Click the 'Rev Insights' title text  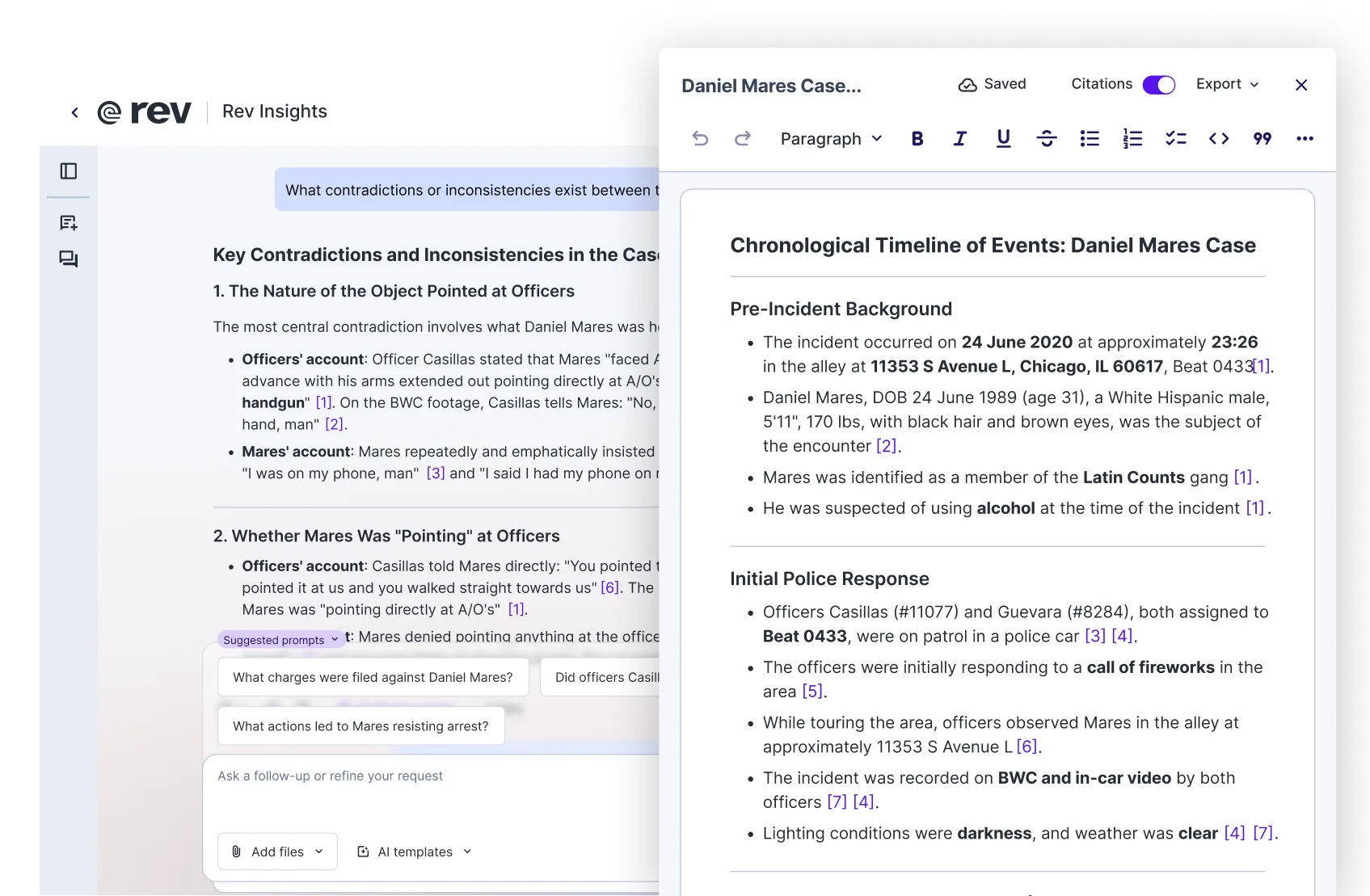[x=274, y=111]
